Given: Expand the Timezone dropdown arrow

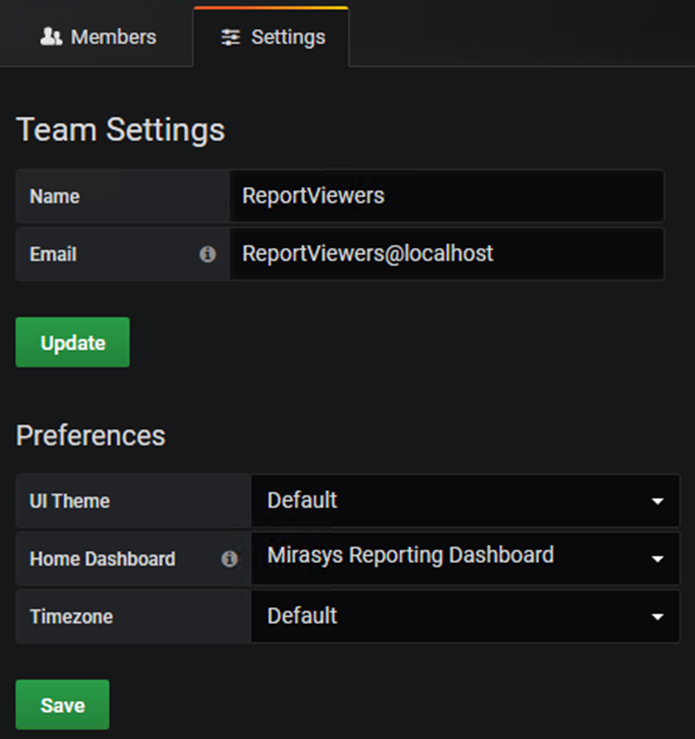Looking at the screenshot, I should 657,617.
